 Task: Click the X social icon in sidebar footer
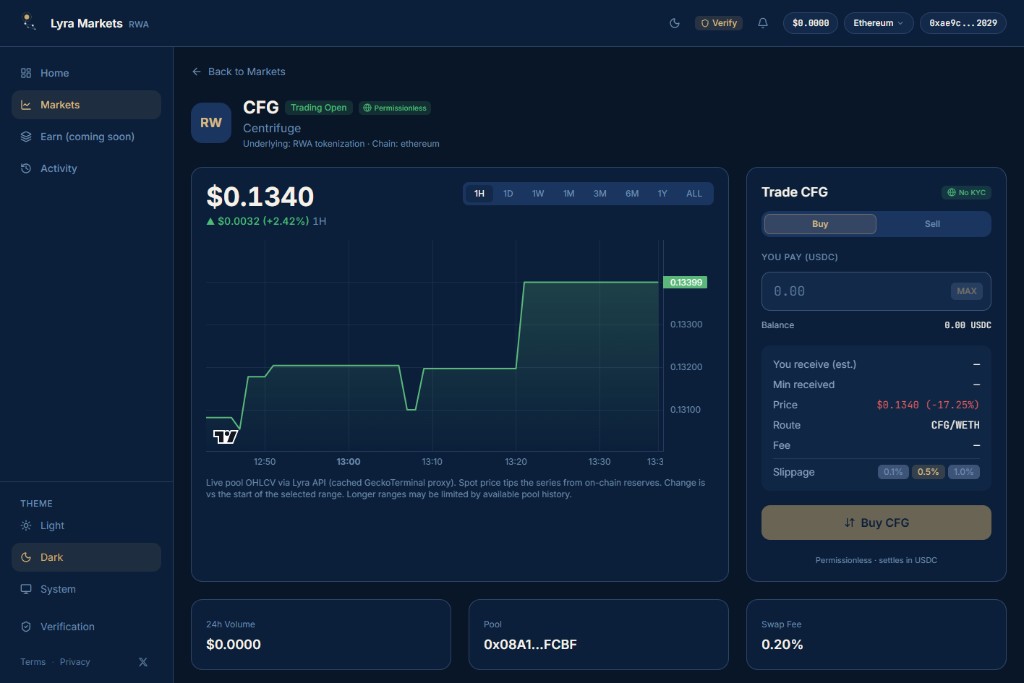pos(143,661)
